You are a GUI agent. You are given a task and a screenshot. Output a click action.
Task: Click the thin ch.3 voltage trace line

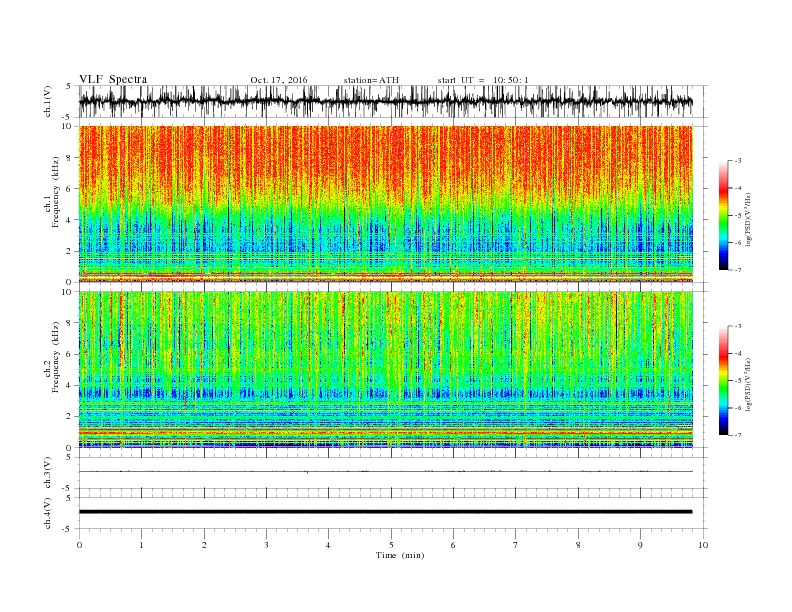[x=386, y=472]
